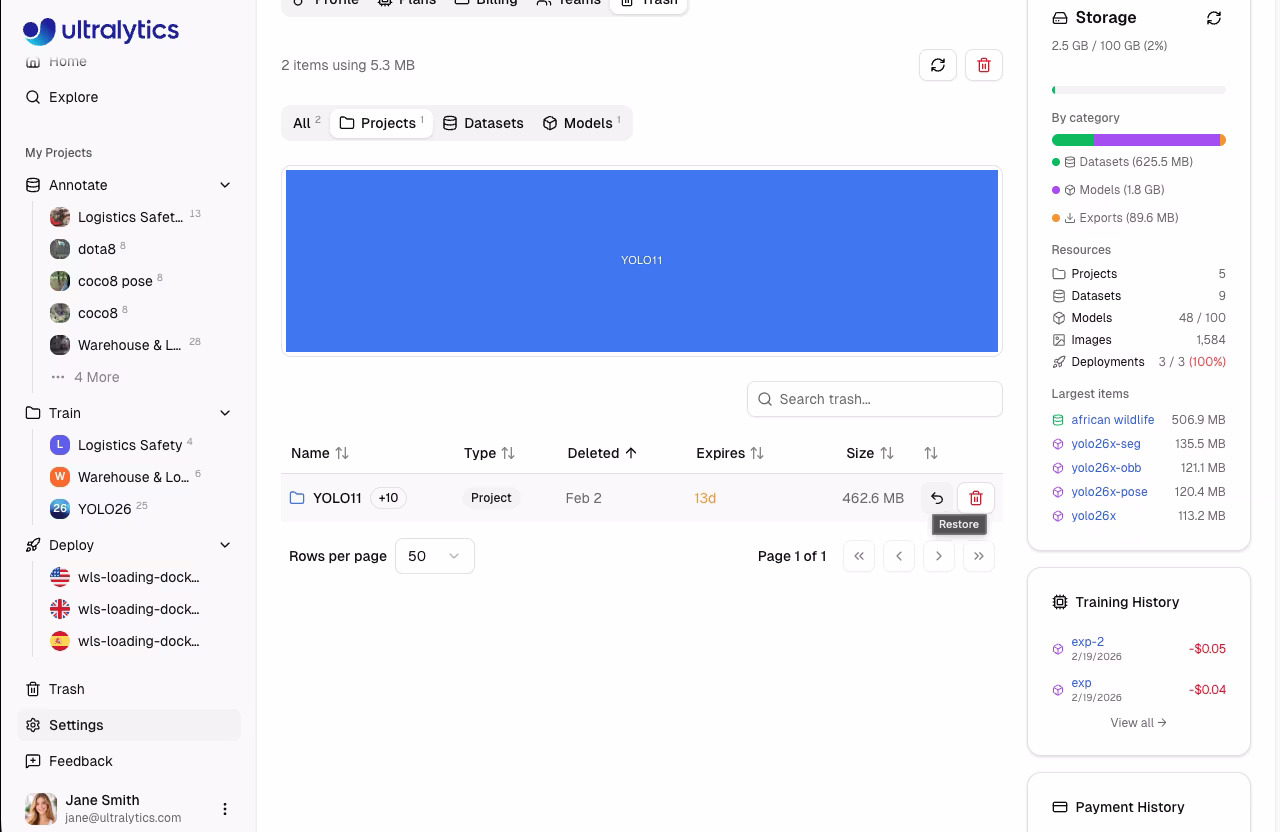
Task: Restore the YOLO11 project
Action: click(937, 498)
